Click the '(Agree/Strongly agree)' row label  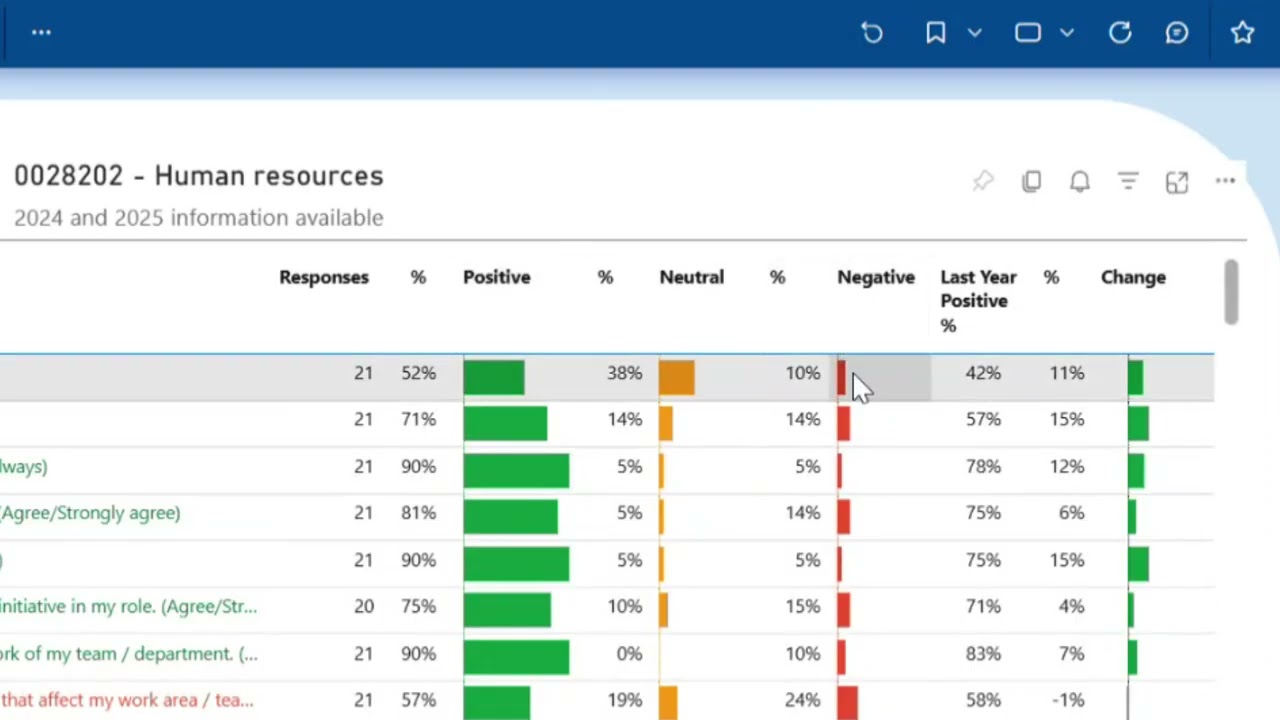coord(90,513)
